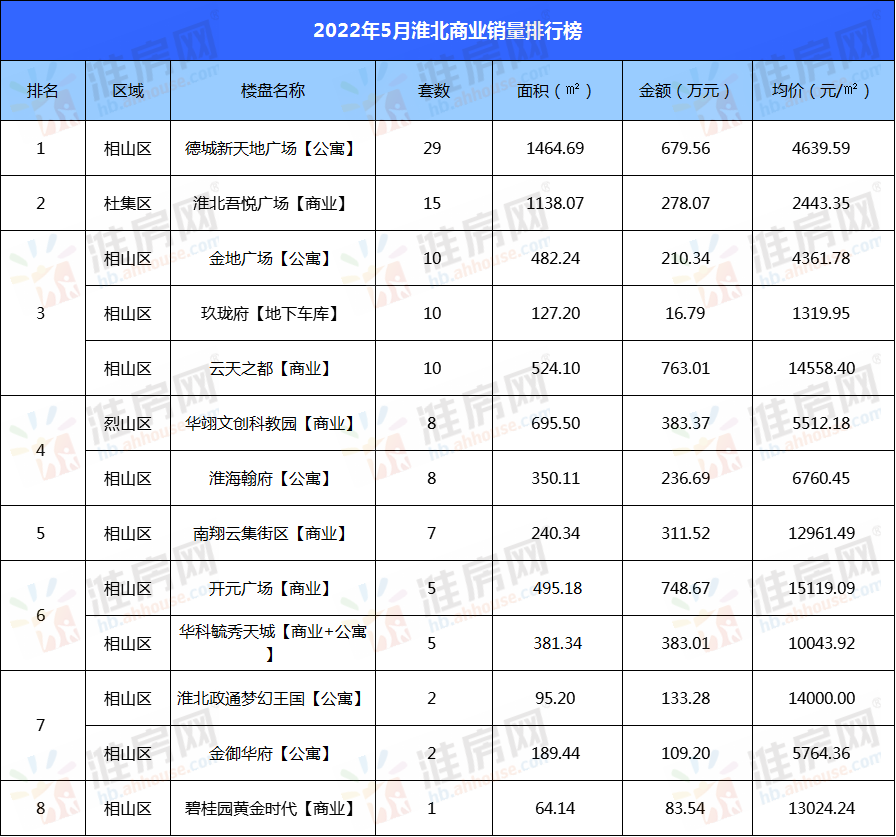Click the 玖珑府【地下车库】 cell
896x837 pixels.
(272, 313)
